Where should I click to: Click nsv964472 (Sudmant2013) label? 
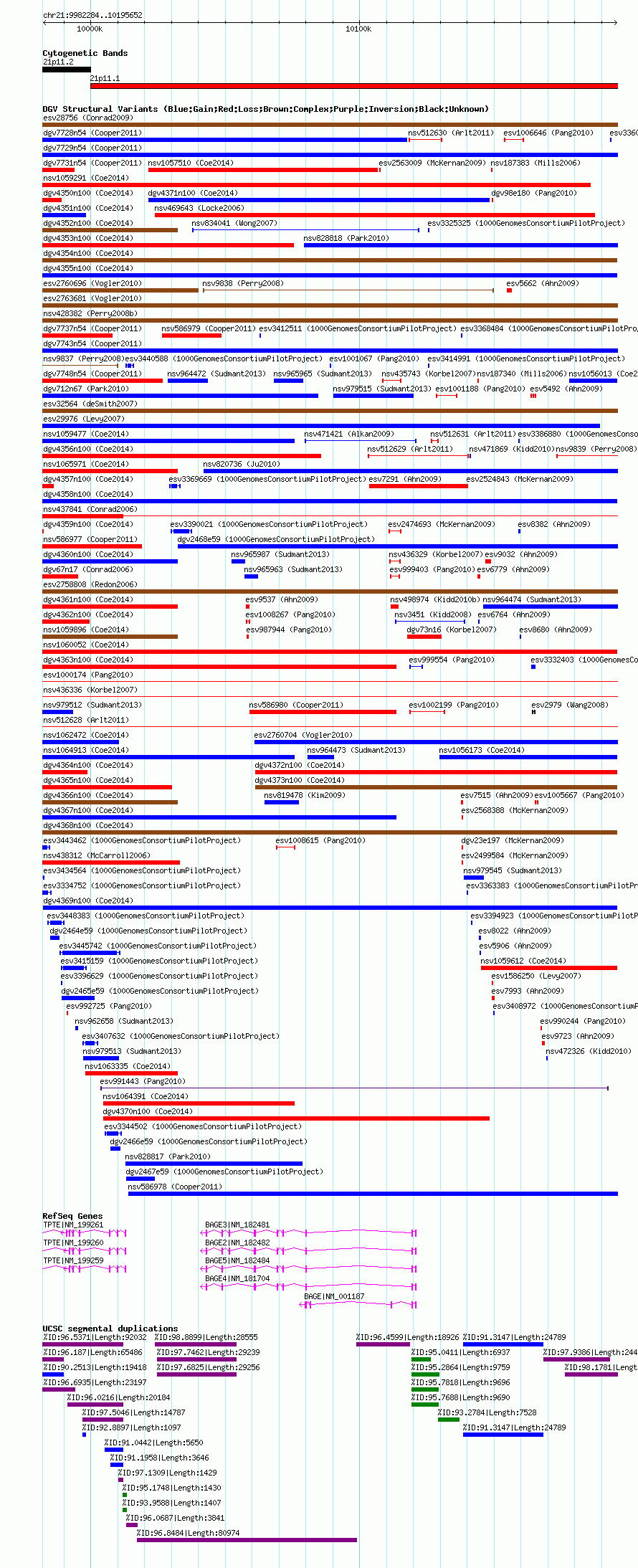pyautogui.click(x=216, y=374)
